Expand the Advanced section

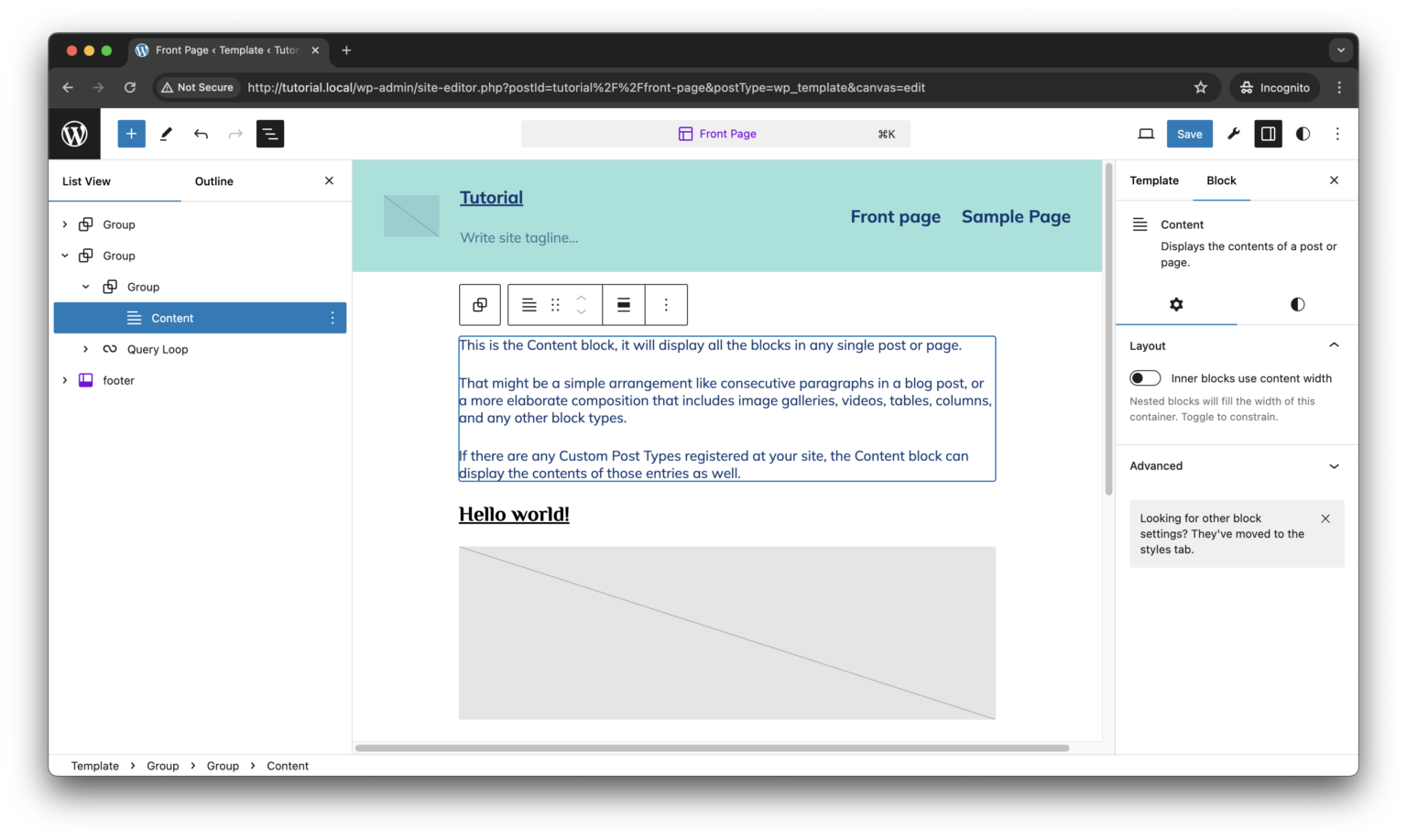pos(1334,466)
